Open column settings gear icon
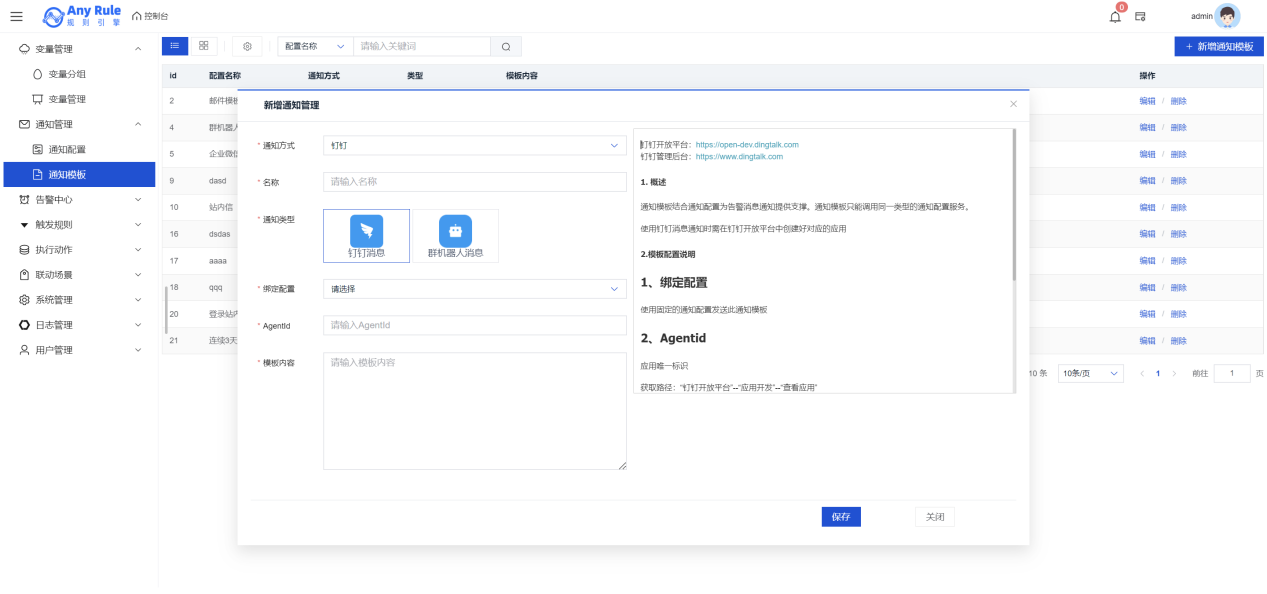 (247, 46)
